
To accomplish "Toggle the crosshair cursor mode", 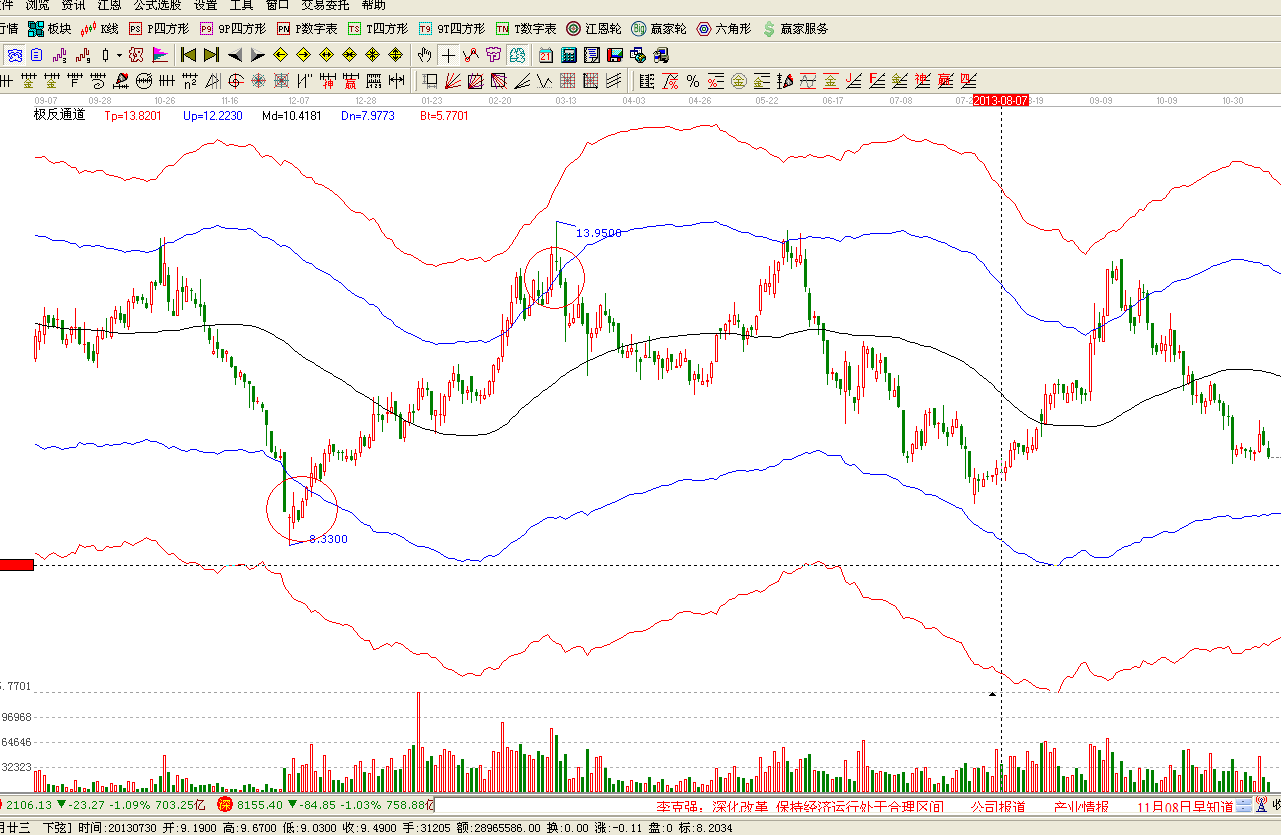I will click(448, 55).
